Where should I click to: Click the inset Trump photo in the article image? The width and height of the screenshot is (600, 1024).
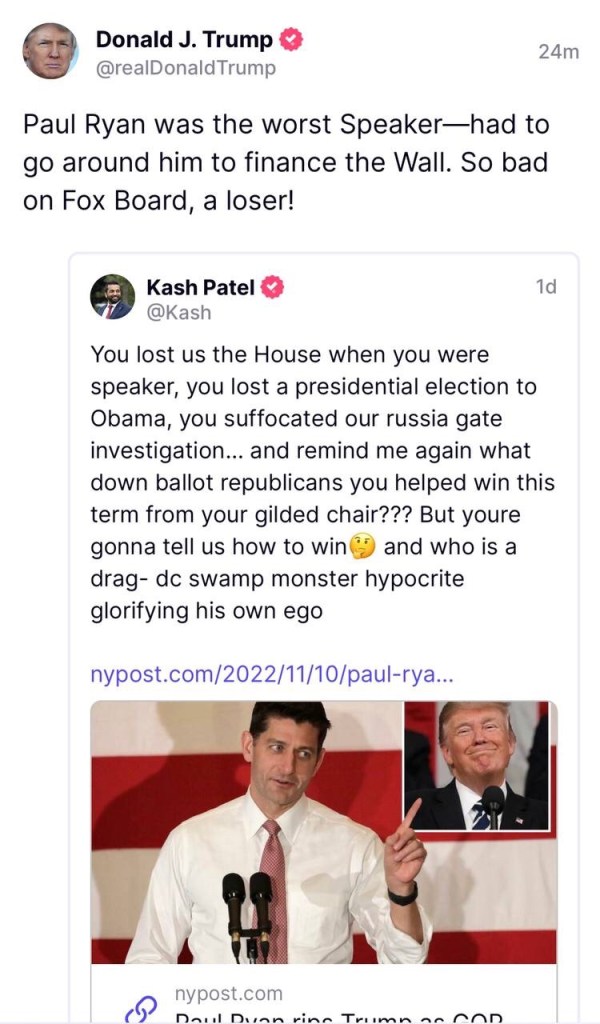[x=477, y=767]
